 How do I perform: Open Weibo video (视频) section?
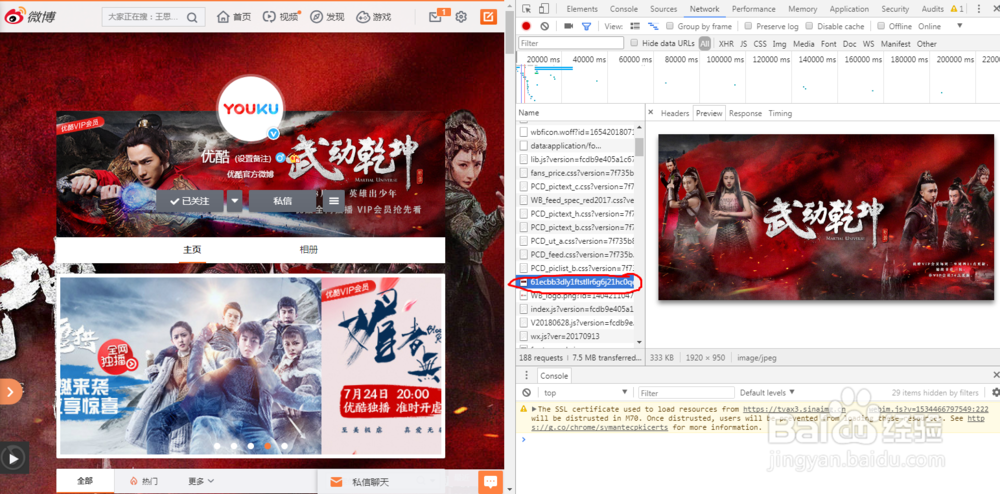pyautogui.click(x=281, y=17)
